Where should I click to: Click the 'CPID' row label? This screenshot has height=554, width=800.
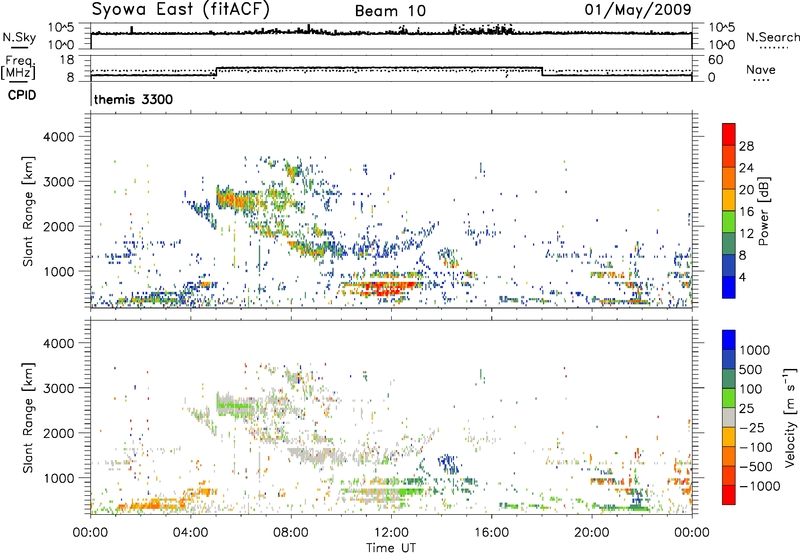22,95
